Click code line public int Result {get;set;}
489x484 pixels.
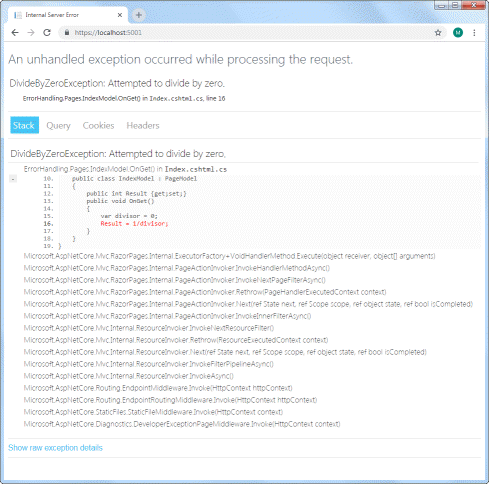[136, 194]
